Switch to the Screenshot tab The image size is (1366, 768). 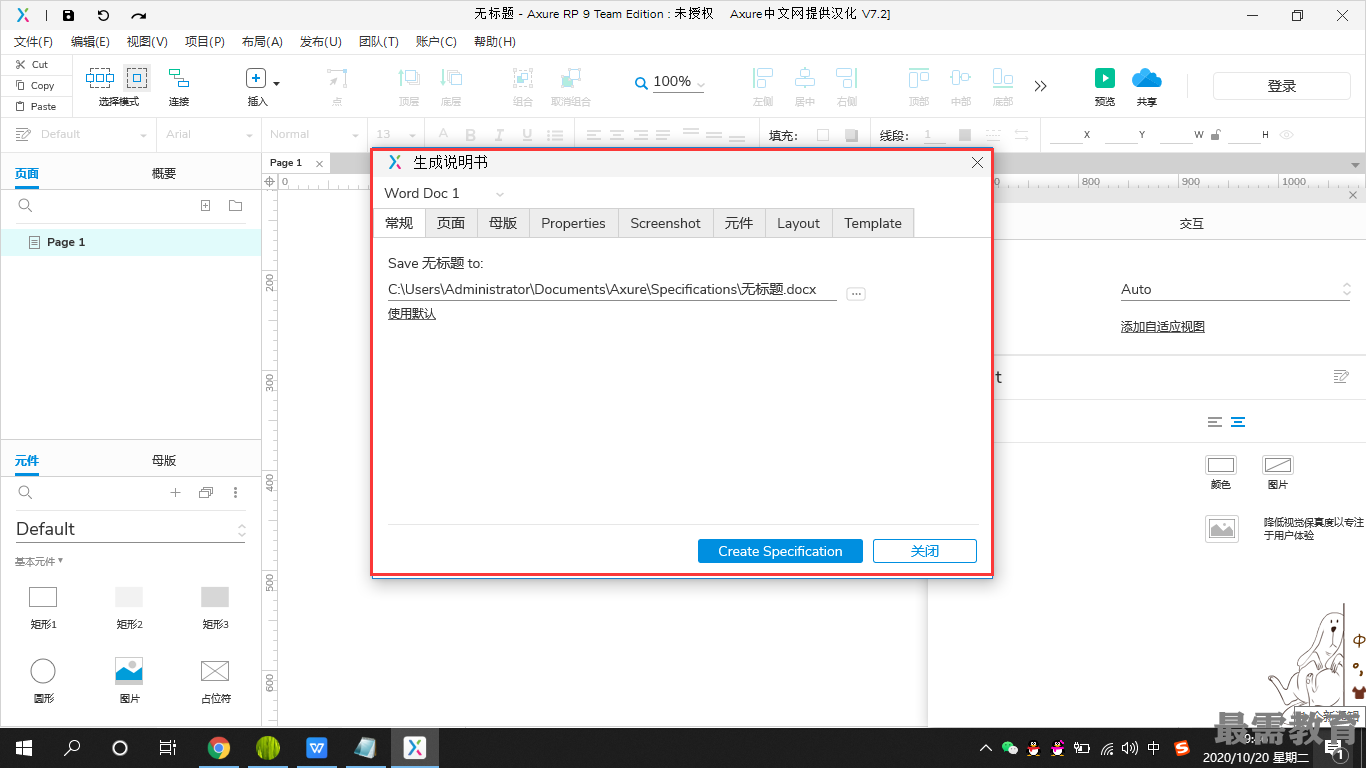[x=665, y=223]
